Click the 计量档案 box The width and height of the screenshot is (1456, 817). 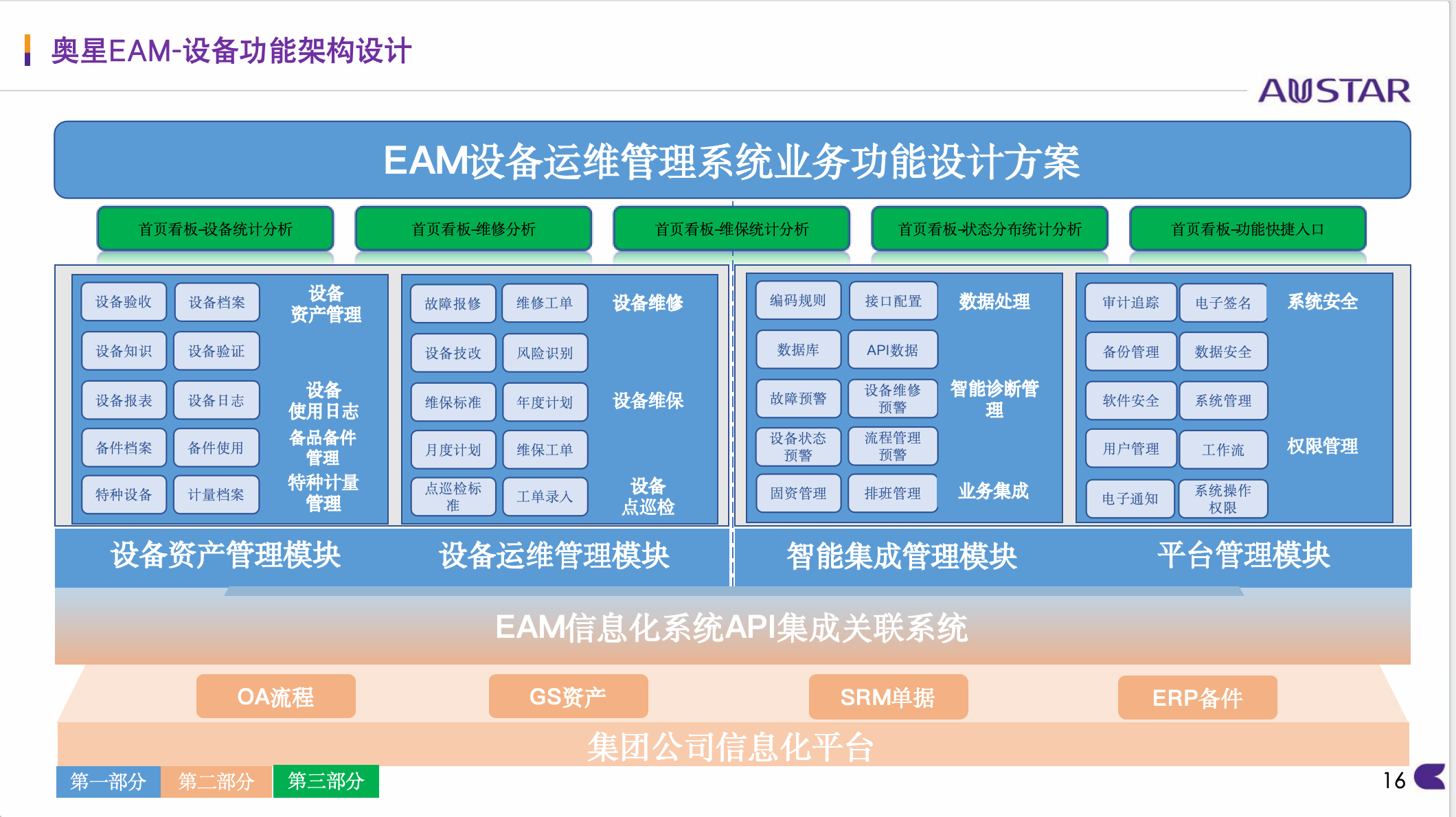coord(216,494)
